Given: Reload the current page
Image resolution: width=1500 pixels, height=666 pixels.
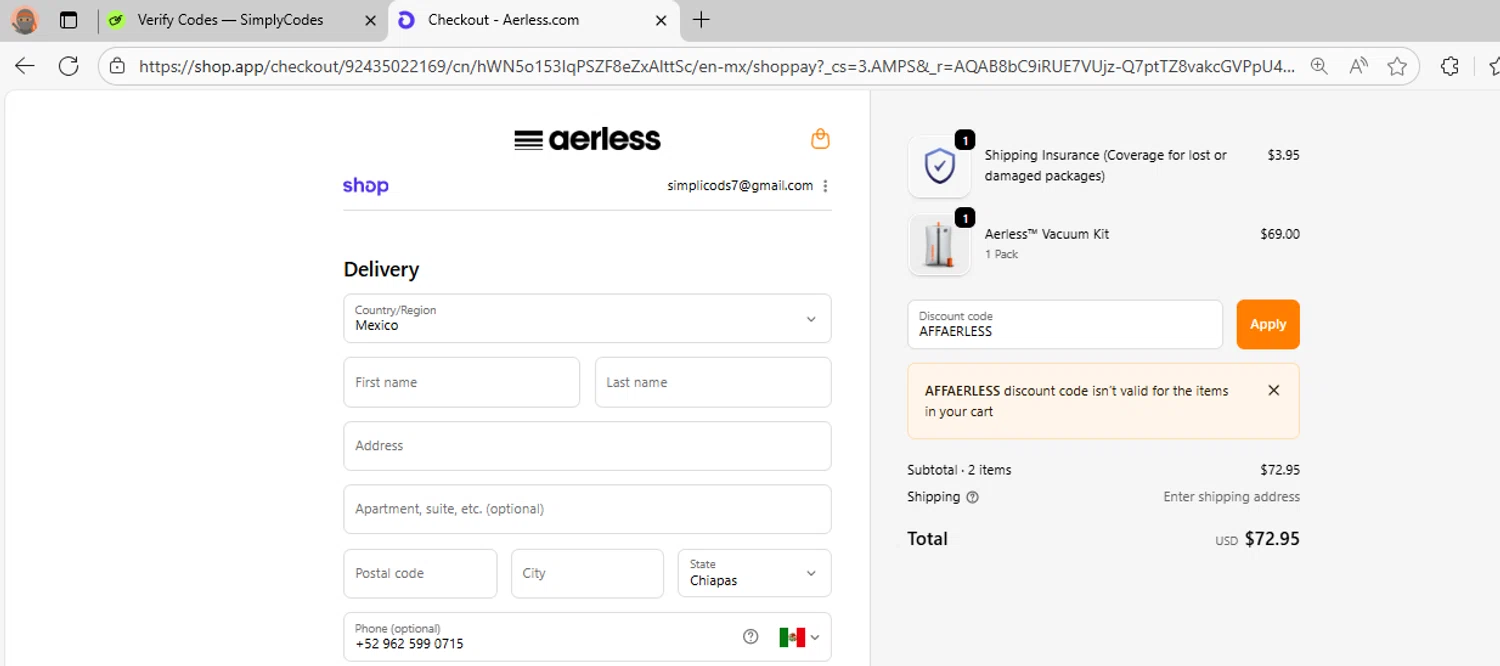Looking at the screenshot, I should [68, 66].
